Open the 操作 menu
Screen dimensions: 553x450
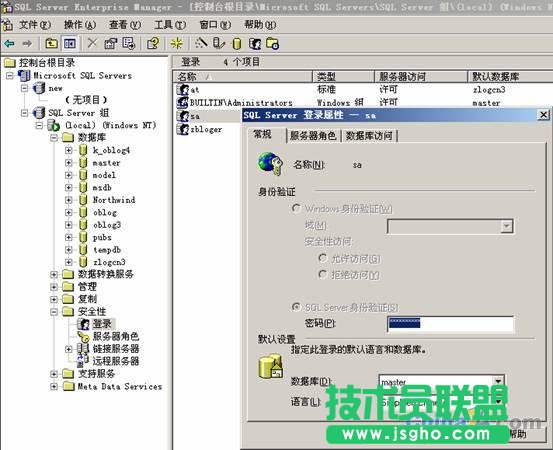80,25
